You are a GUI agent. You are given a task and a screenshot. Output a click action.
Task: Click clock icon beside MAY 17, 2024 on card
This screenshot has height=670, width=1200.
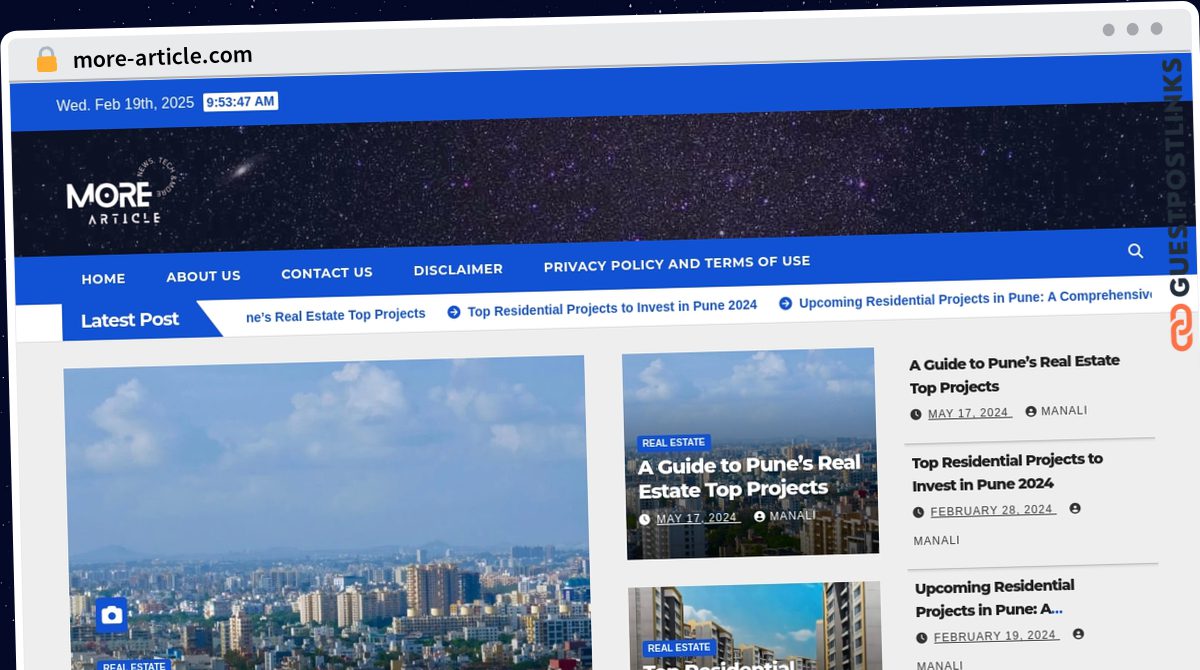click(645, 519)
